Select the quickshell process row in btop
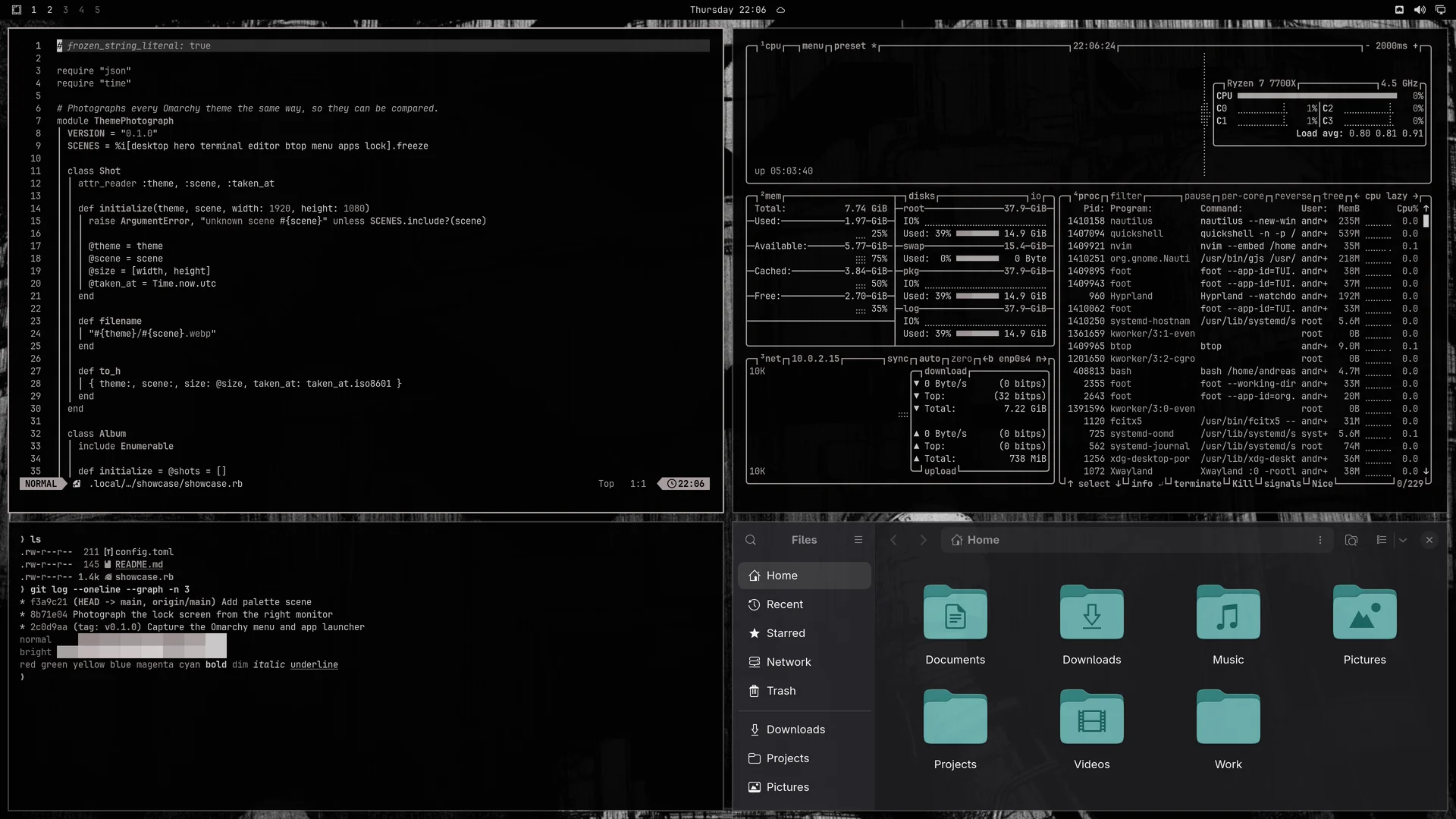1456x819 pixels. tap(1242, 234)
